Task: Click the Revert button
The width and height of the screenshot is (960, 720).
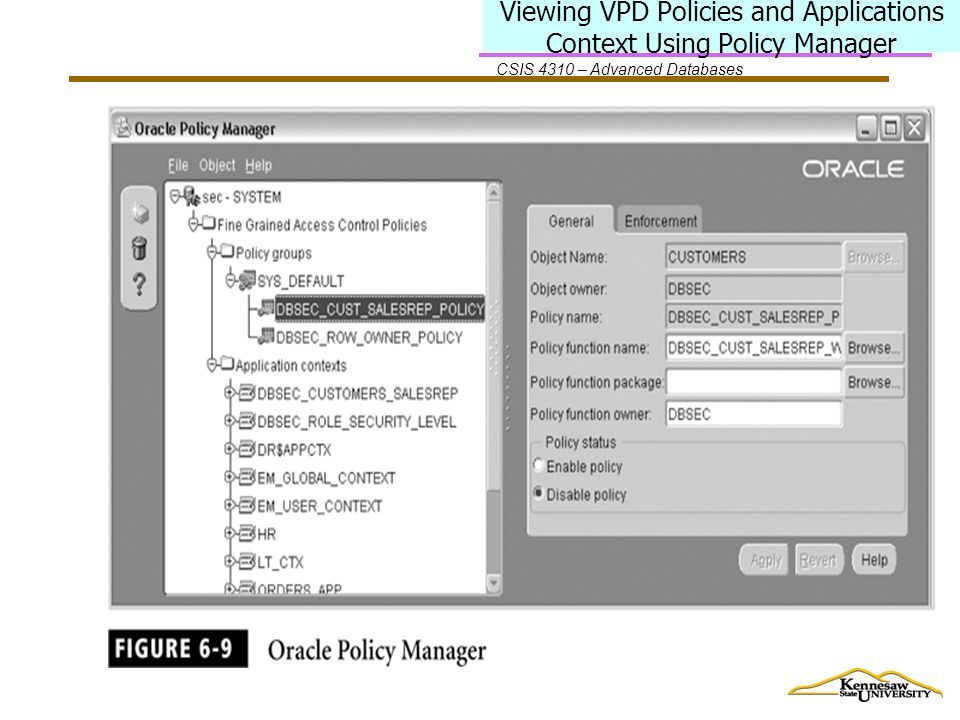Action: [819, 560]
